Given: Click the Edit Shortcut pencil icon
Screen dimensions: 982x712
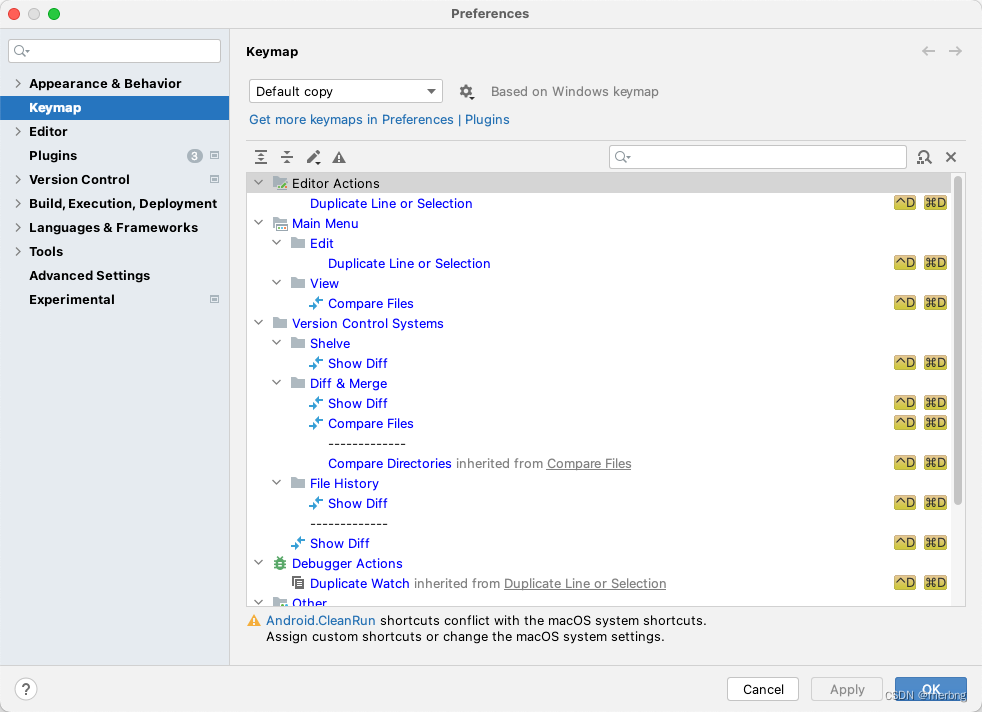Looking at the screenshot, I should [x=313, y=157].
